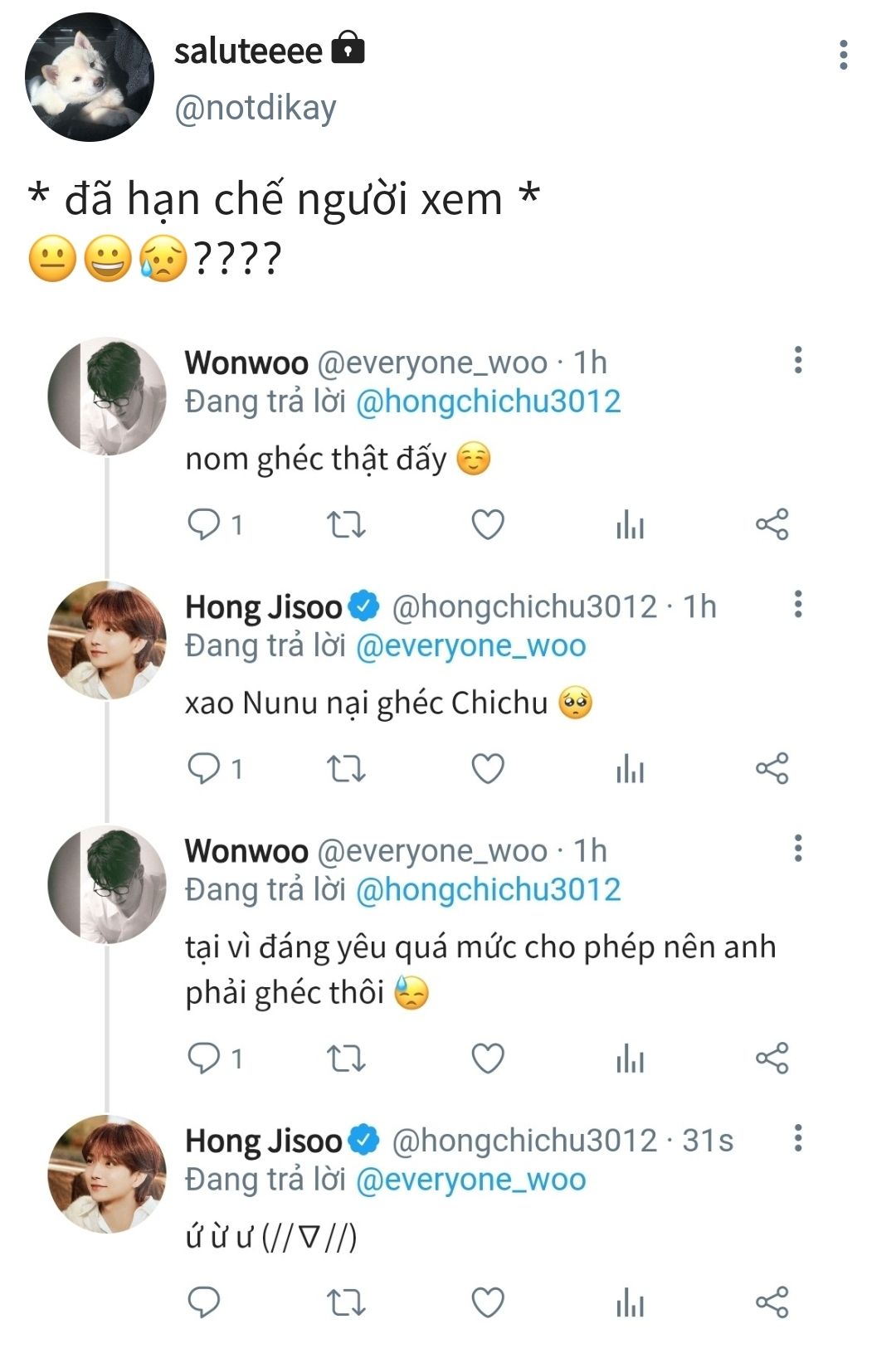The image size is (896, 1358).
Task: Click @everyone_woo mention in Hong Jisoo's 31s reply
Action: pos(470,1180)
